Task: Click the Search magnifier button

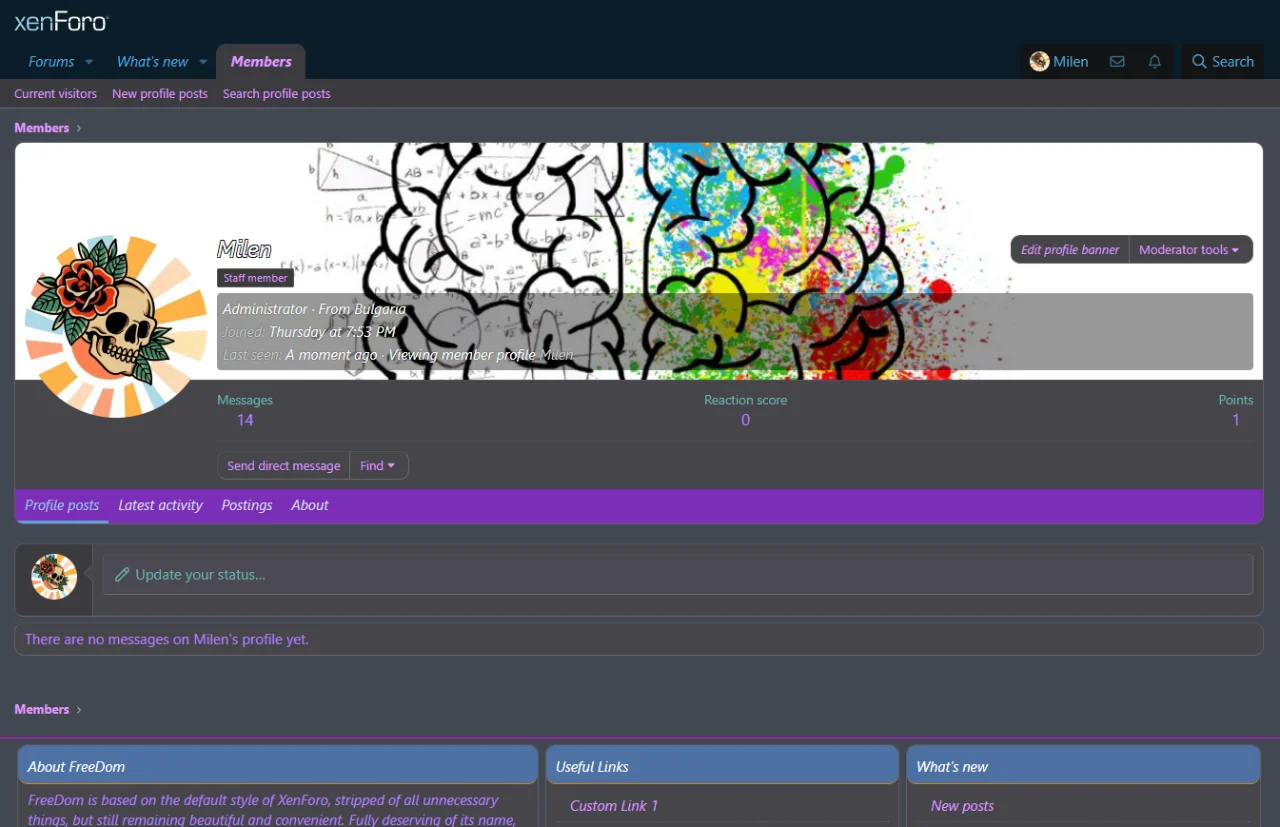Action: [1222, 62]
